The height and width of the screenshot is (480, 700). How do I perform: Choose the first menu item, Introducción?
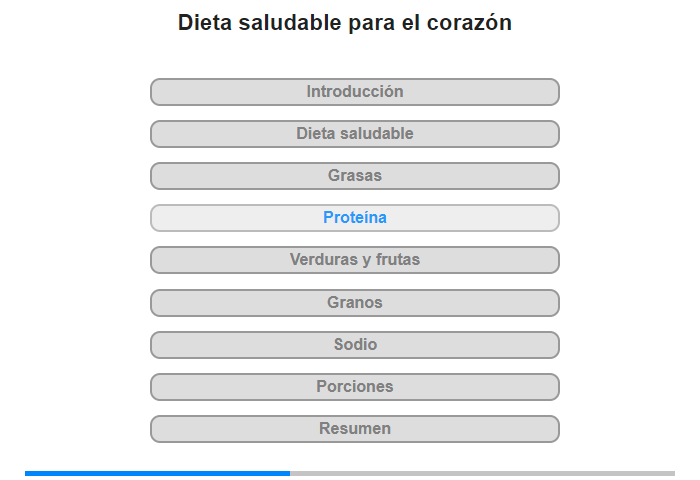tap(354, 92)
